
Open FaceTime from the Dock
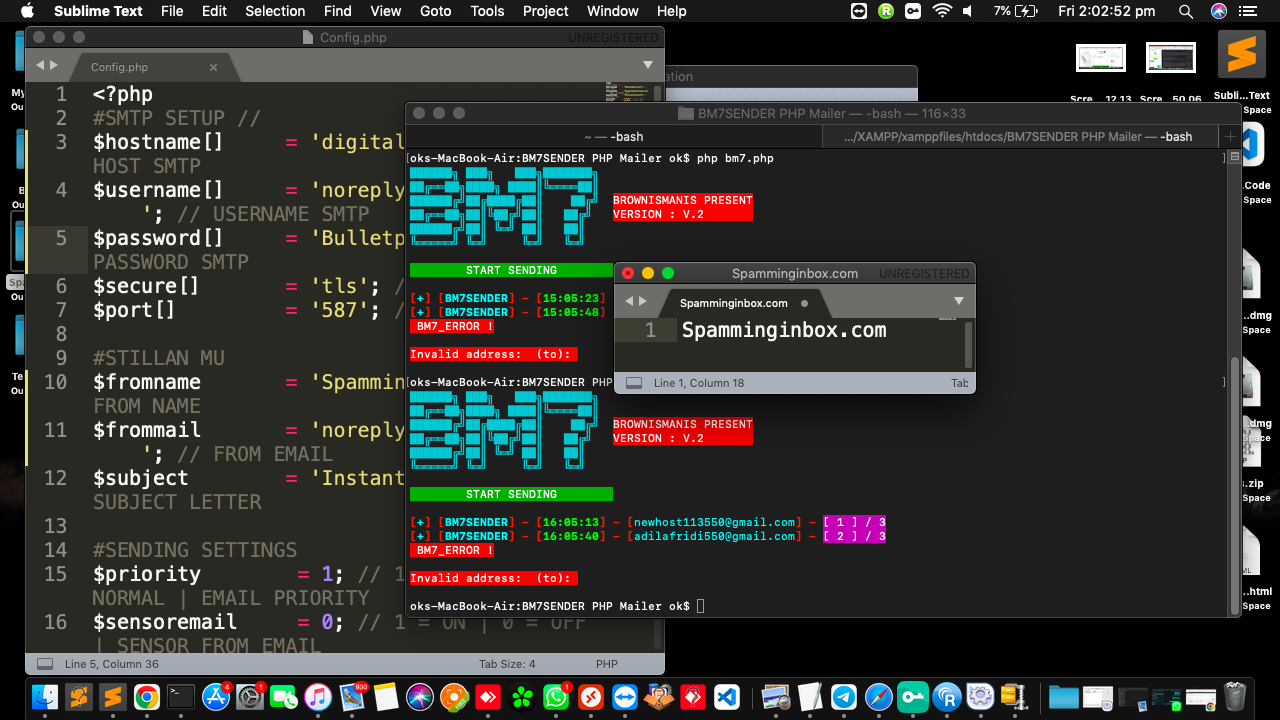[x=284, y=696]
